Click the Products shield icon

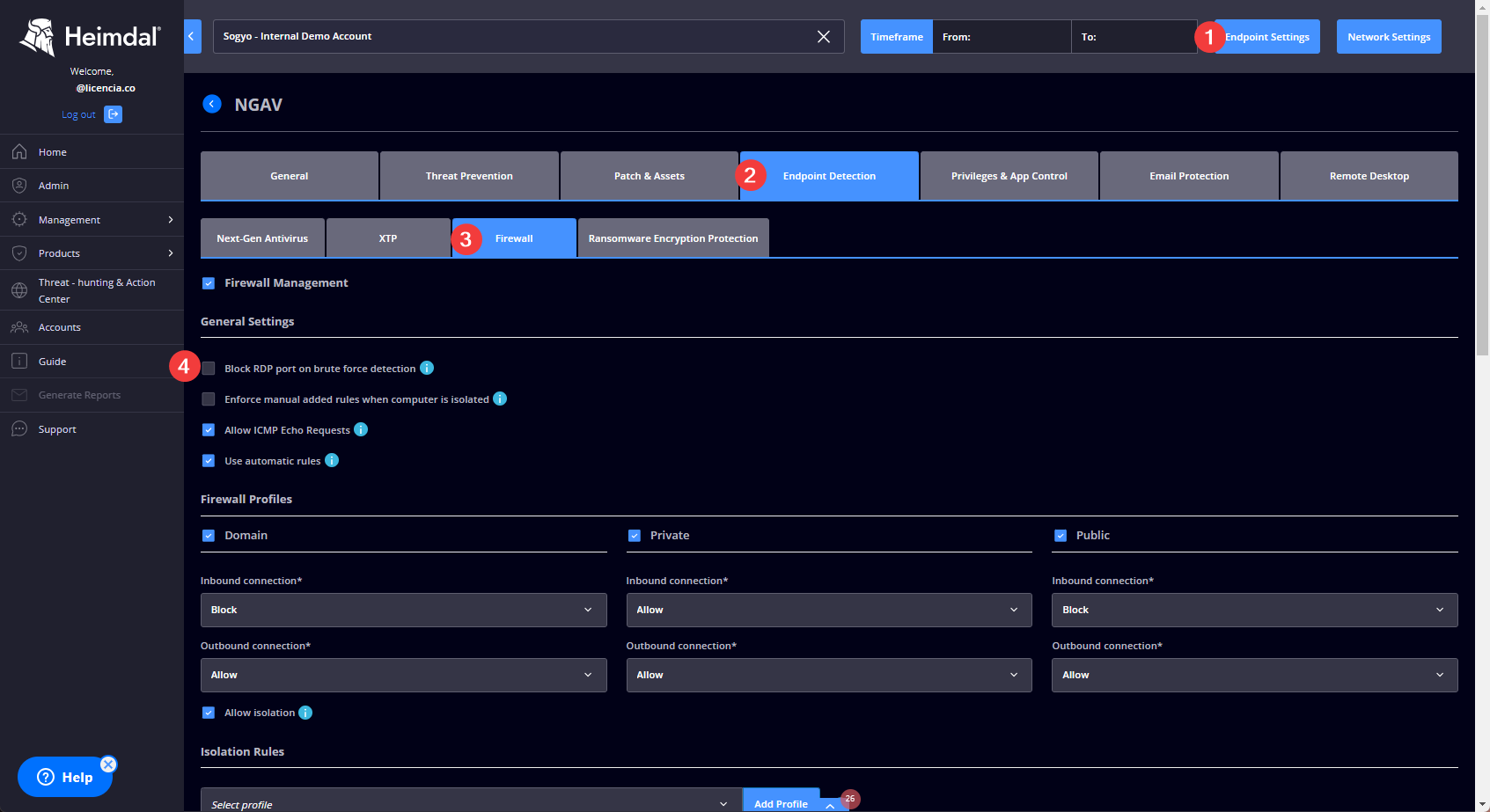(19, 253)
